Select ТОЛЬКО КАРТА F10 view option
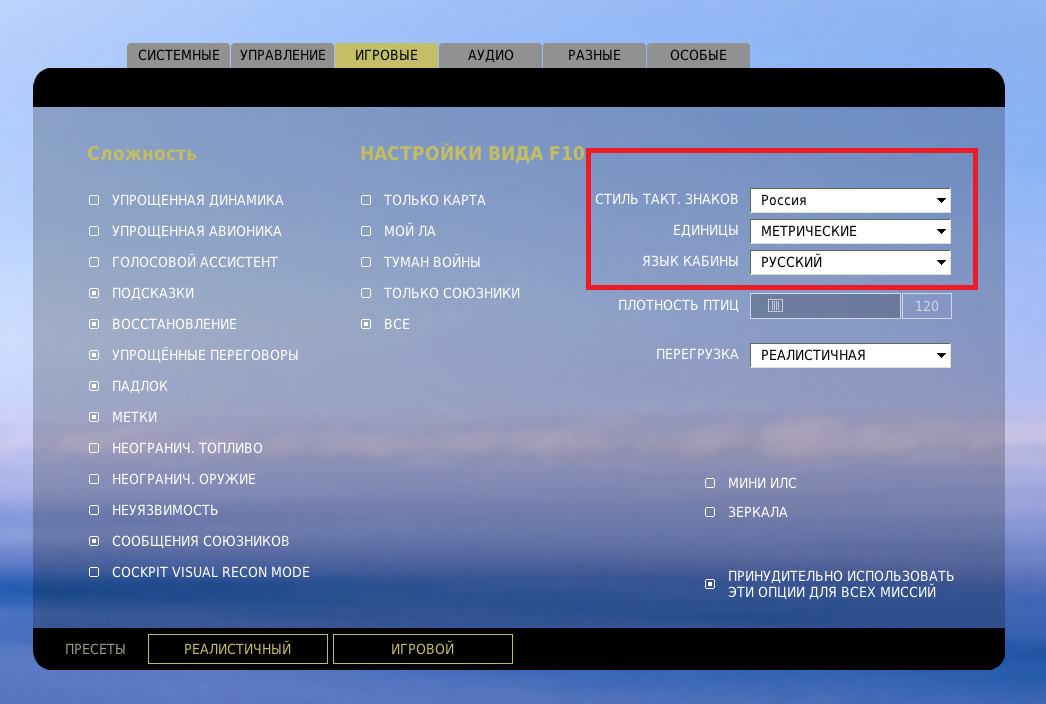Image resolution: width=1046 pixels, height=704 pixels. pyautogui.click(x=366, y=200)
